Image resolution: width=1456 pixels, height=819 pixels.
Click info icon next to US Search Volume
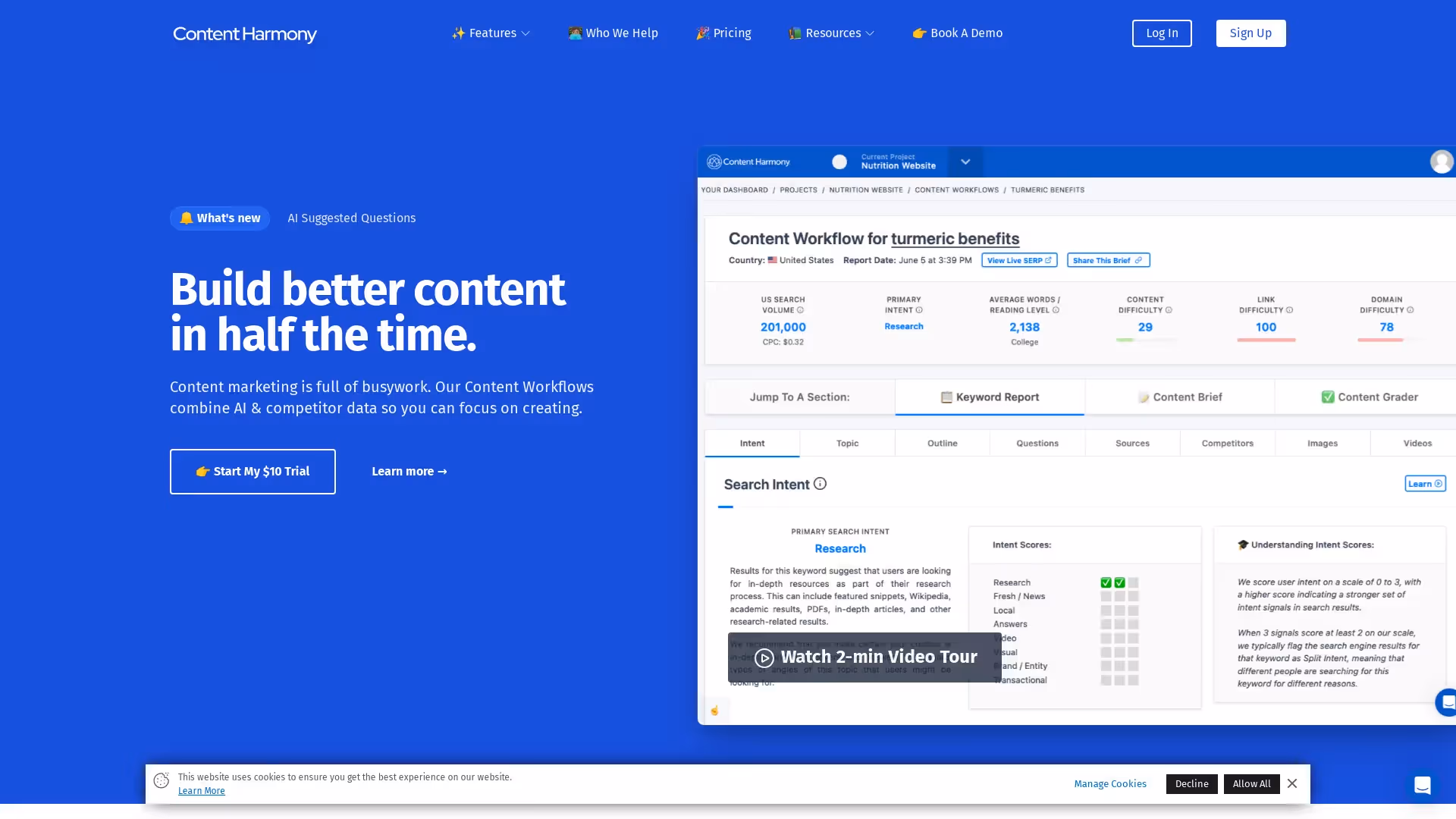coord(800,310)
